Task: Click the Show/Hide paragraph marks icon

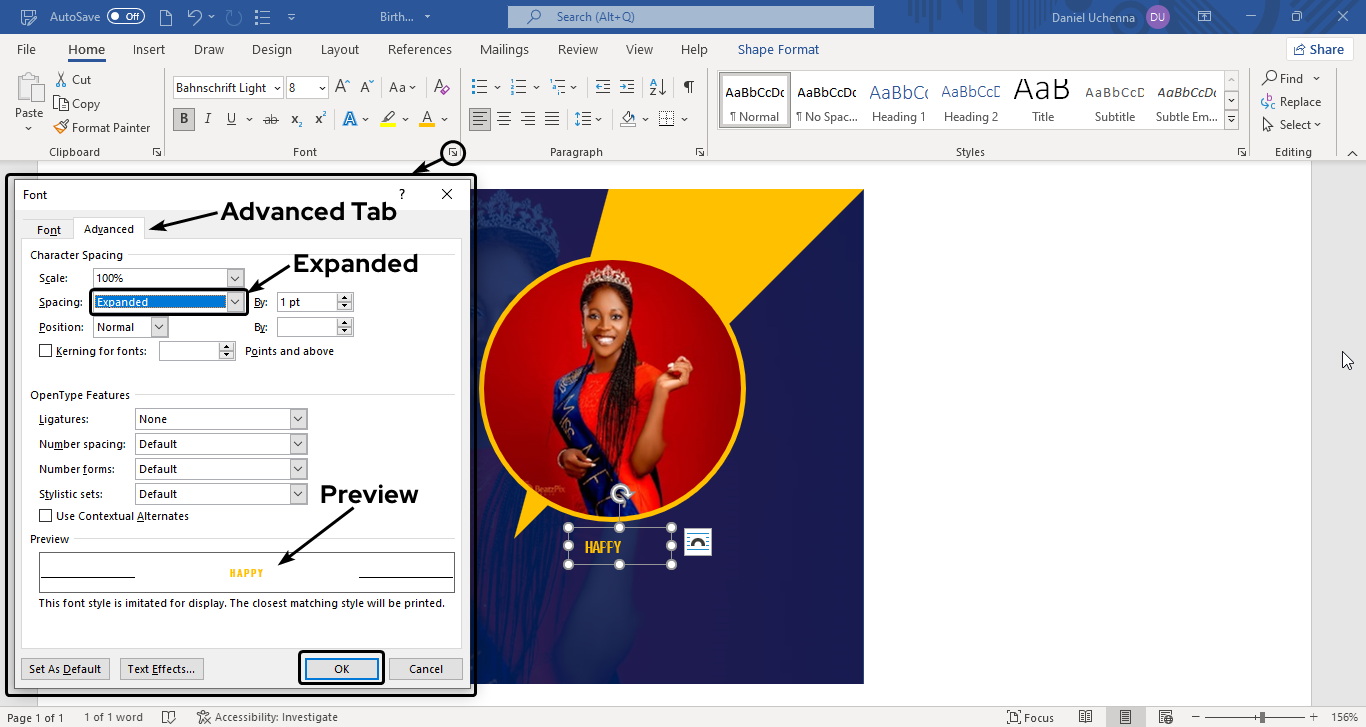Action: coord(689,87)
